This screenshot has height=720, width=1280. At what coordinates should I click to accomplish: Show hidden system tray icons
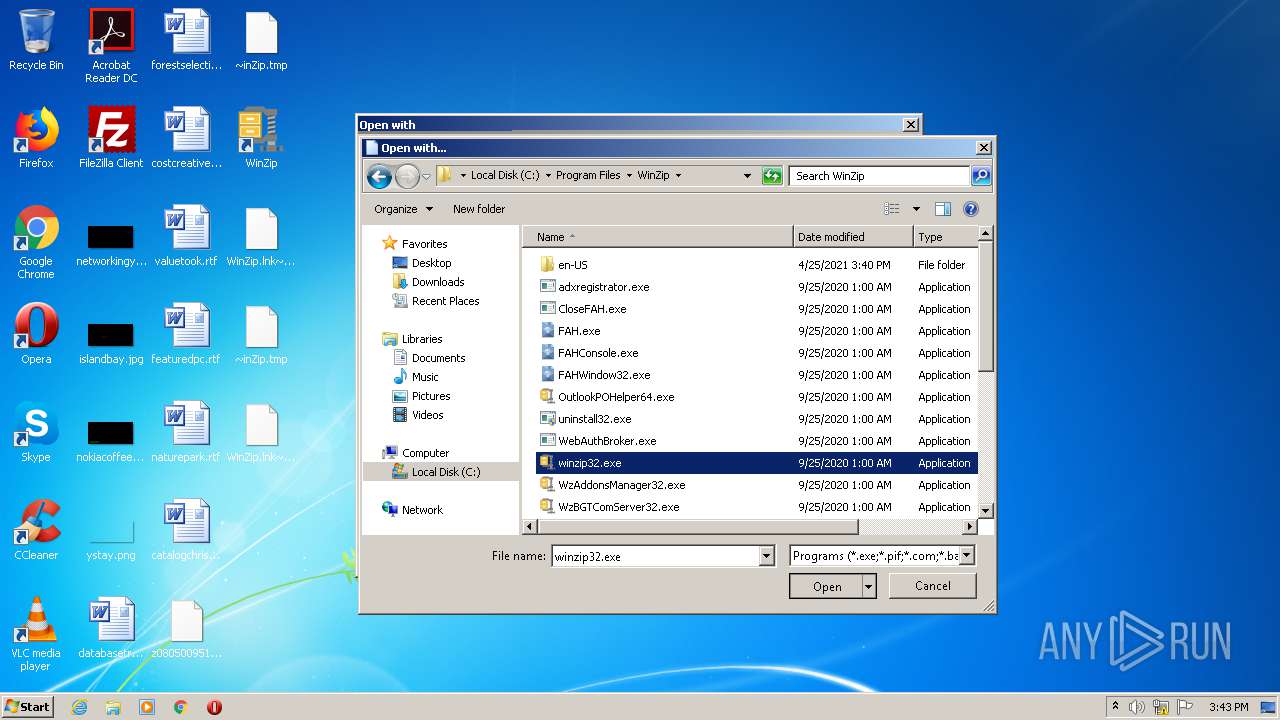[x=1115, y=707]
